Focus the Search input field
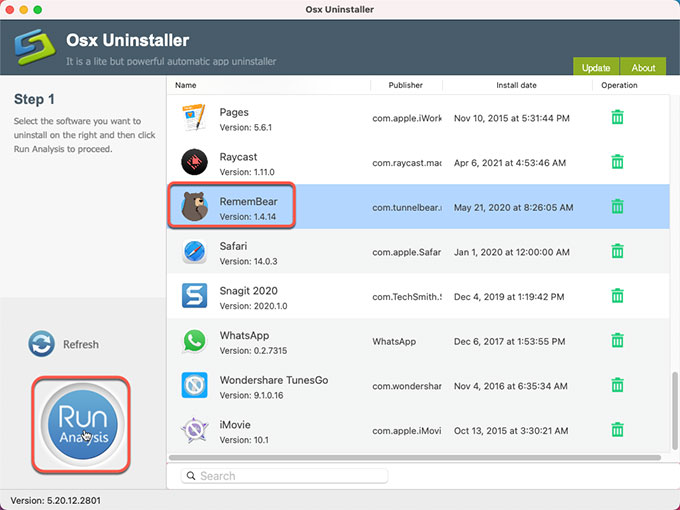 pyautogui.click(x=284, y=476)
